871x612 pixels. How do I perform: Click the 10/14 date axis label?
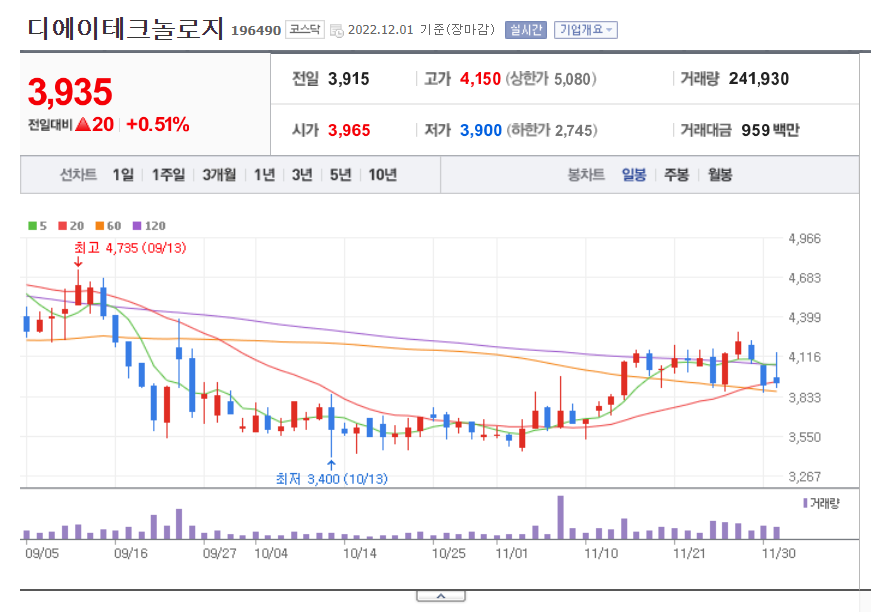[x=360, y=553]
